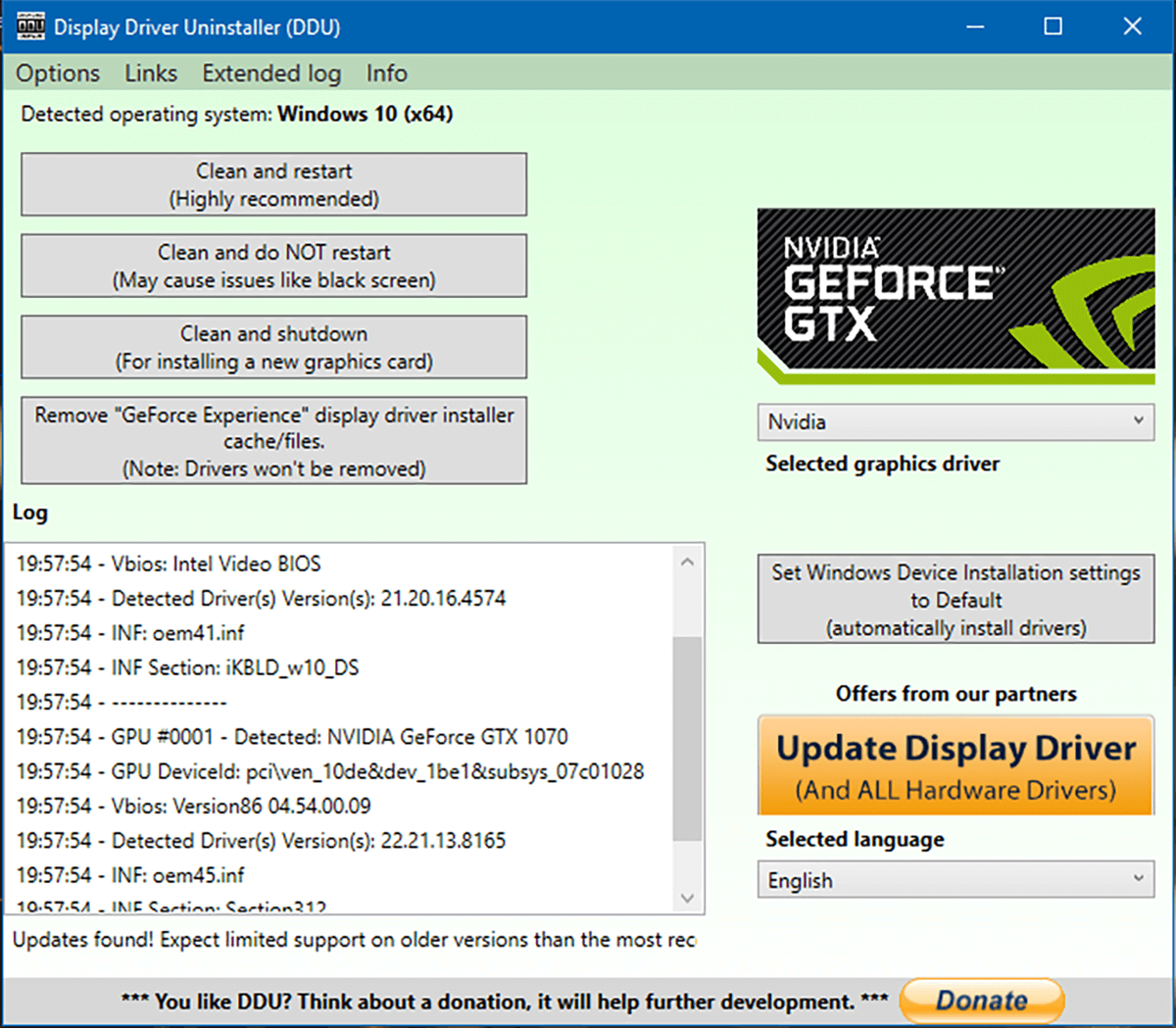Click the log scroll down arrow
This screenshot has height=1029, width=1176.
[x=687, y=898]
